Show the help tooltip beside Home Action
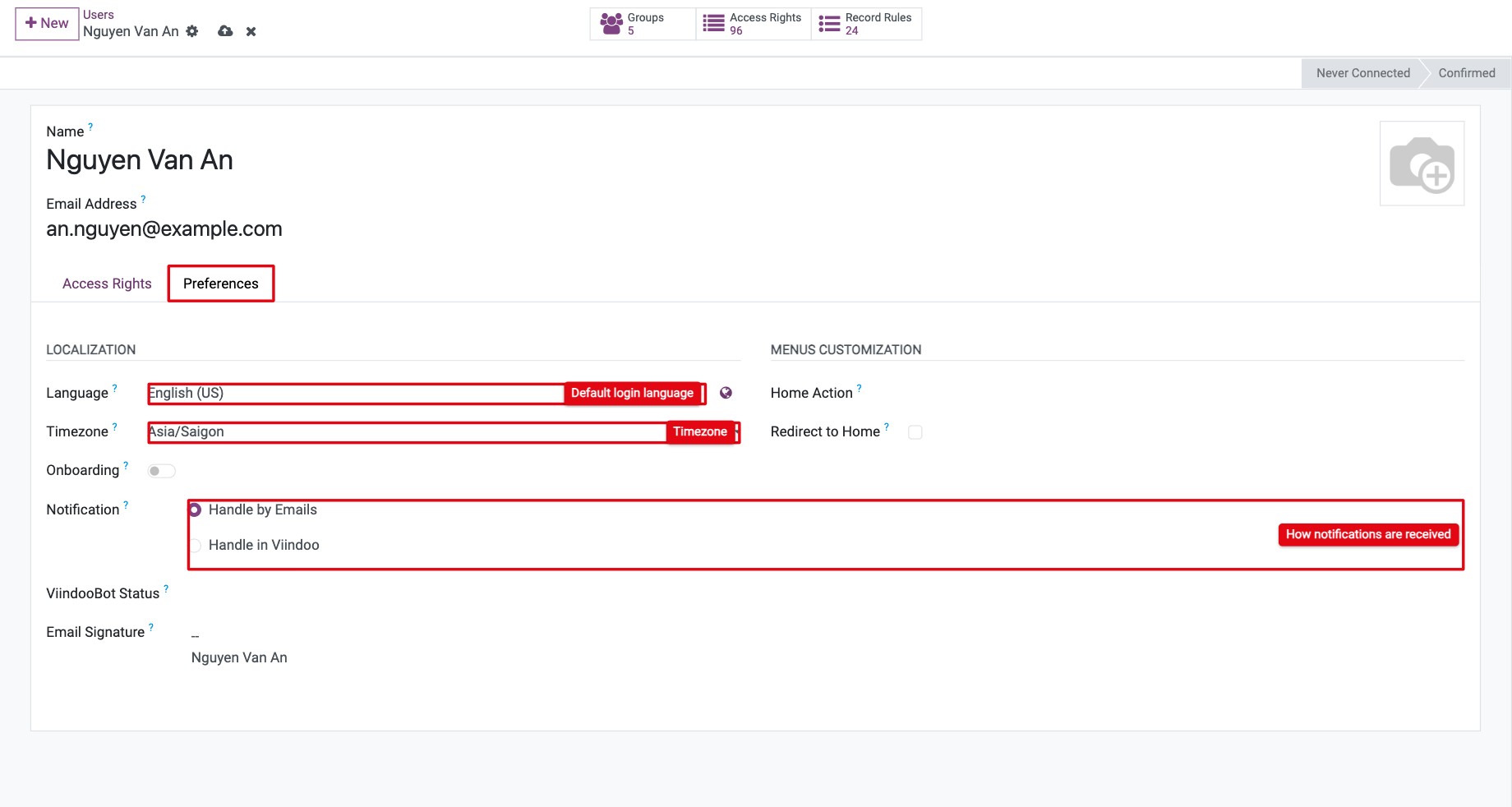 (x=860, y=388)
